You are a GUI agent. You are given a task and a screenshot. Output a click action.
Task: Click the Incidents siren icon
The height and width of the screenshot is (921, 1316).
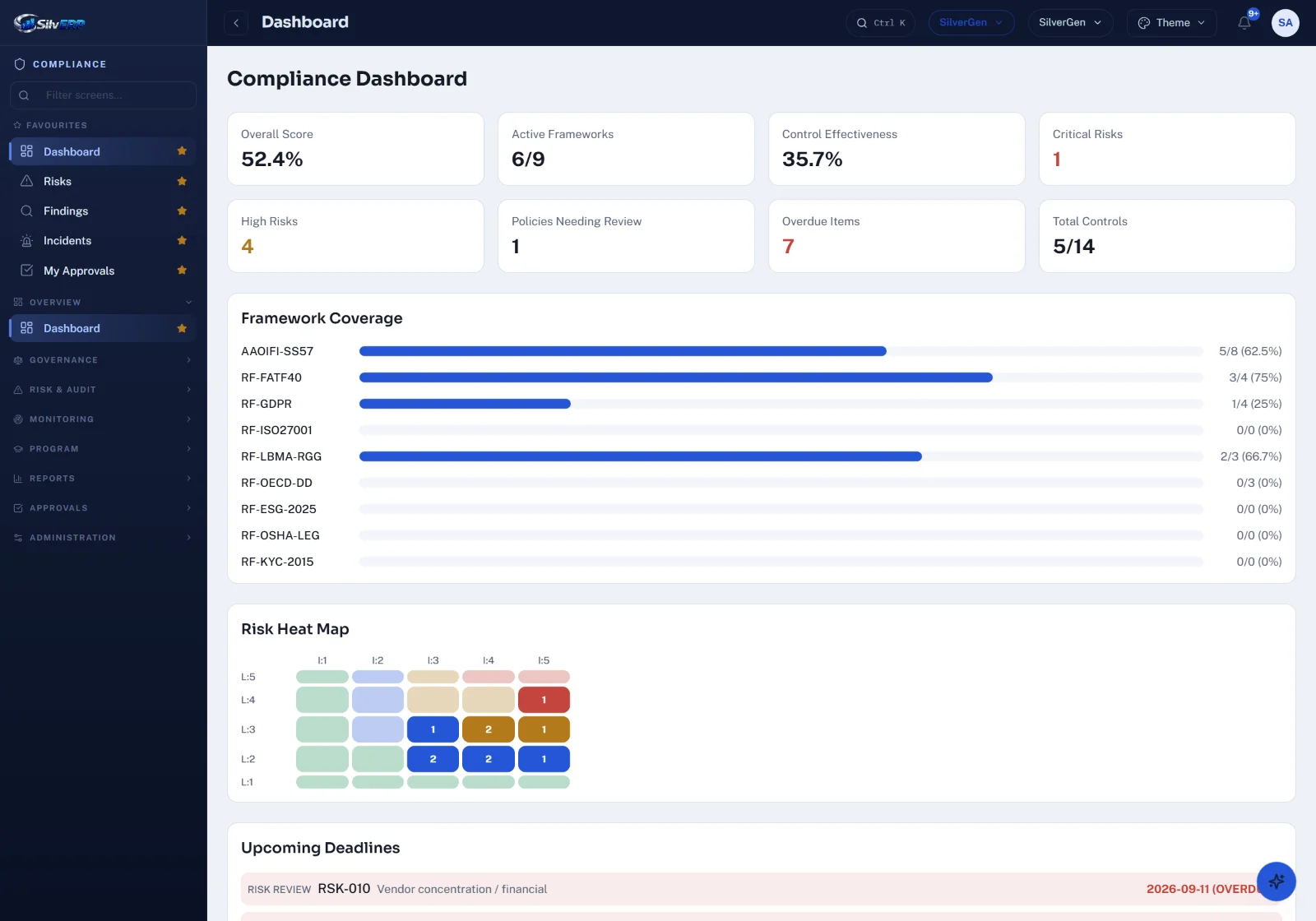(26, 241)
